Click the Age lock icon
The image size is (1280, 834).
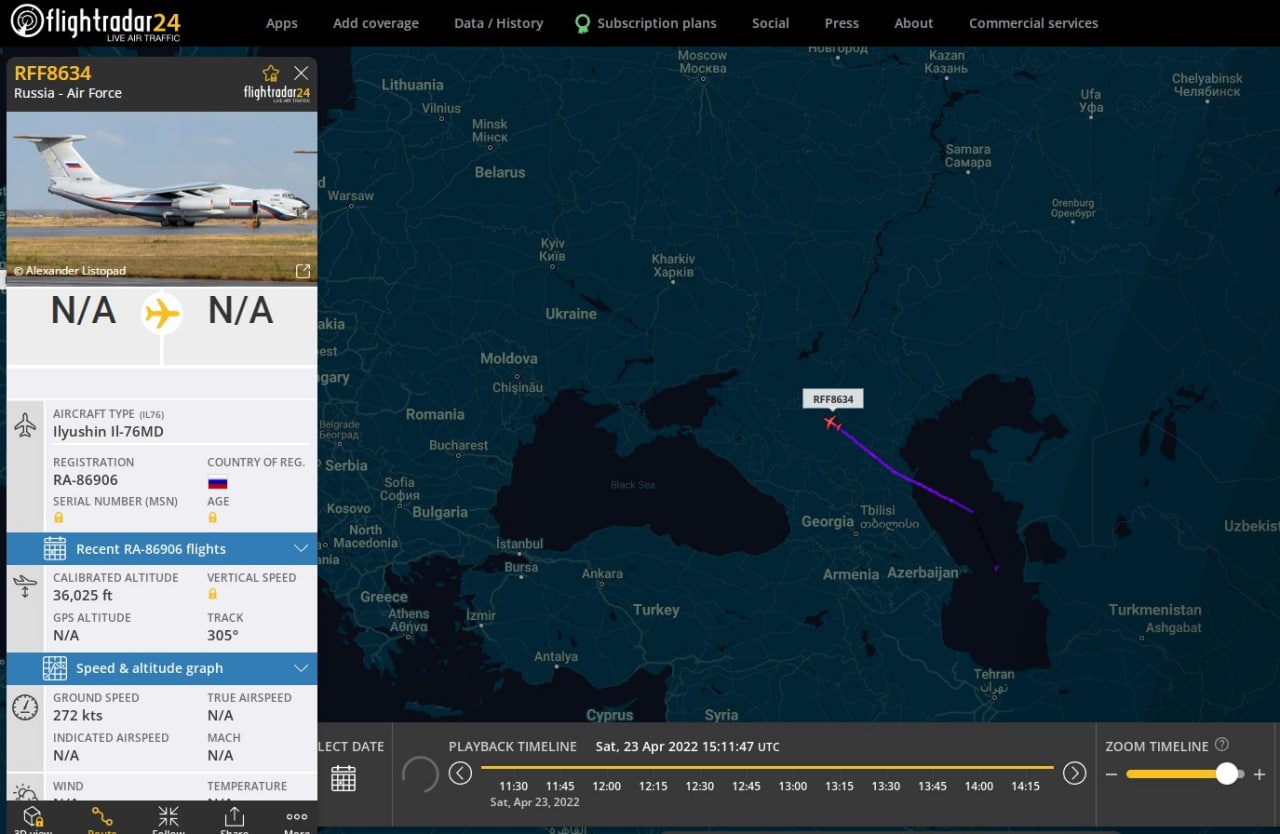click(x=212, y=518)
